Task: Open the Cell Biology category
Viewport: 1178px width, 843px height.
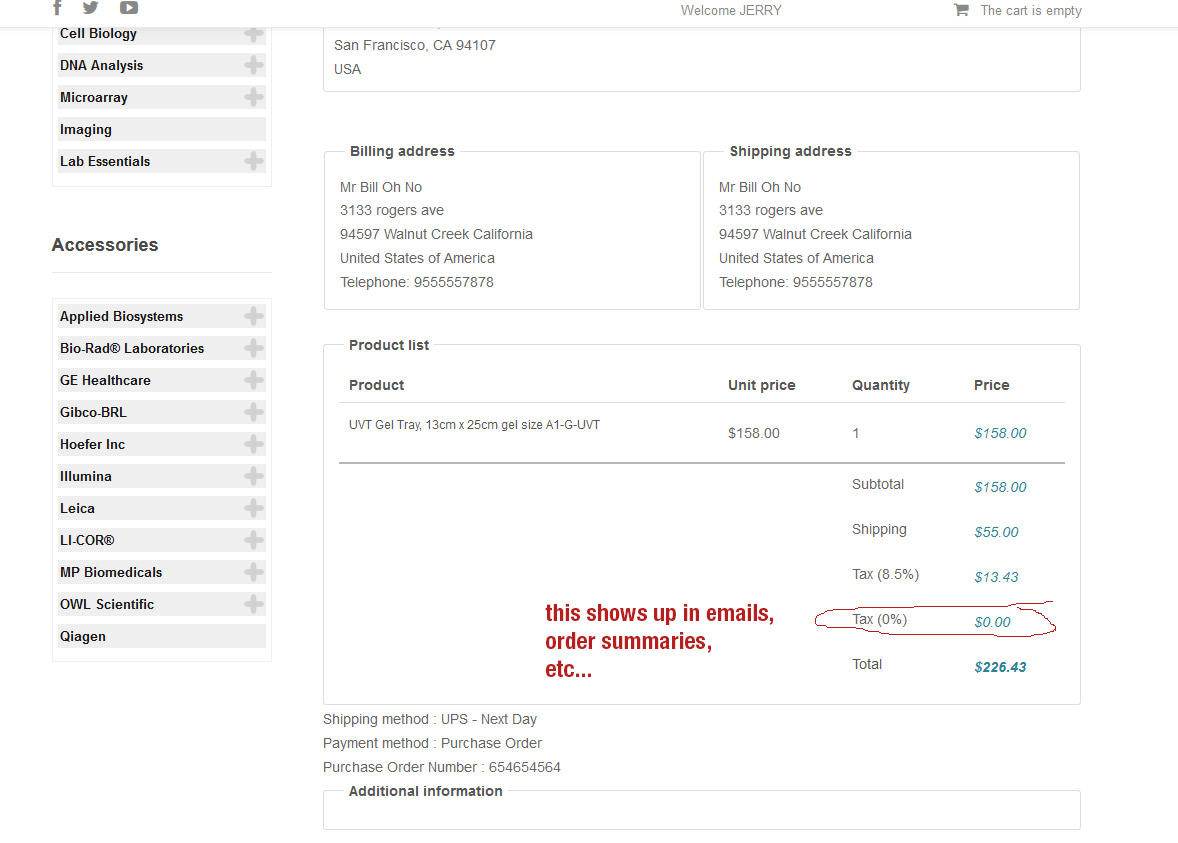Action: [x=98, y=34]
